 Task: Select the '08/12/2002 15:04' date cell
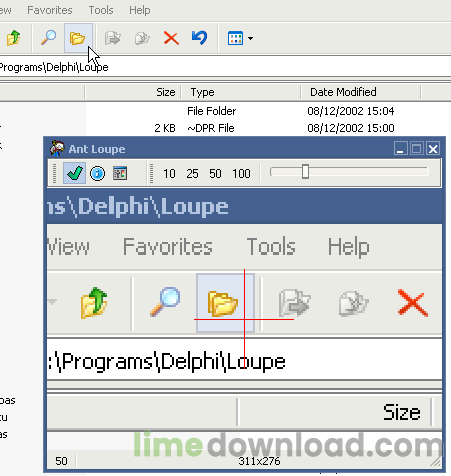tap(351, 111)
